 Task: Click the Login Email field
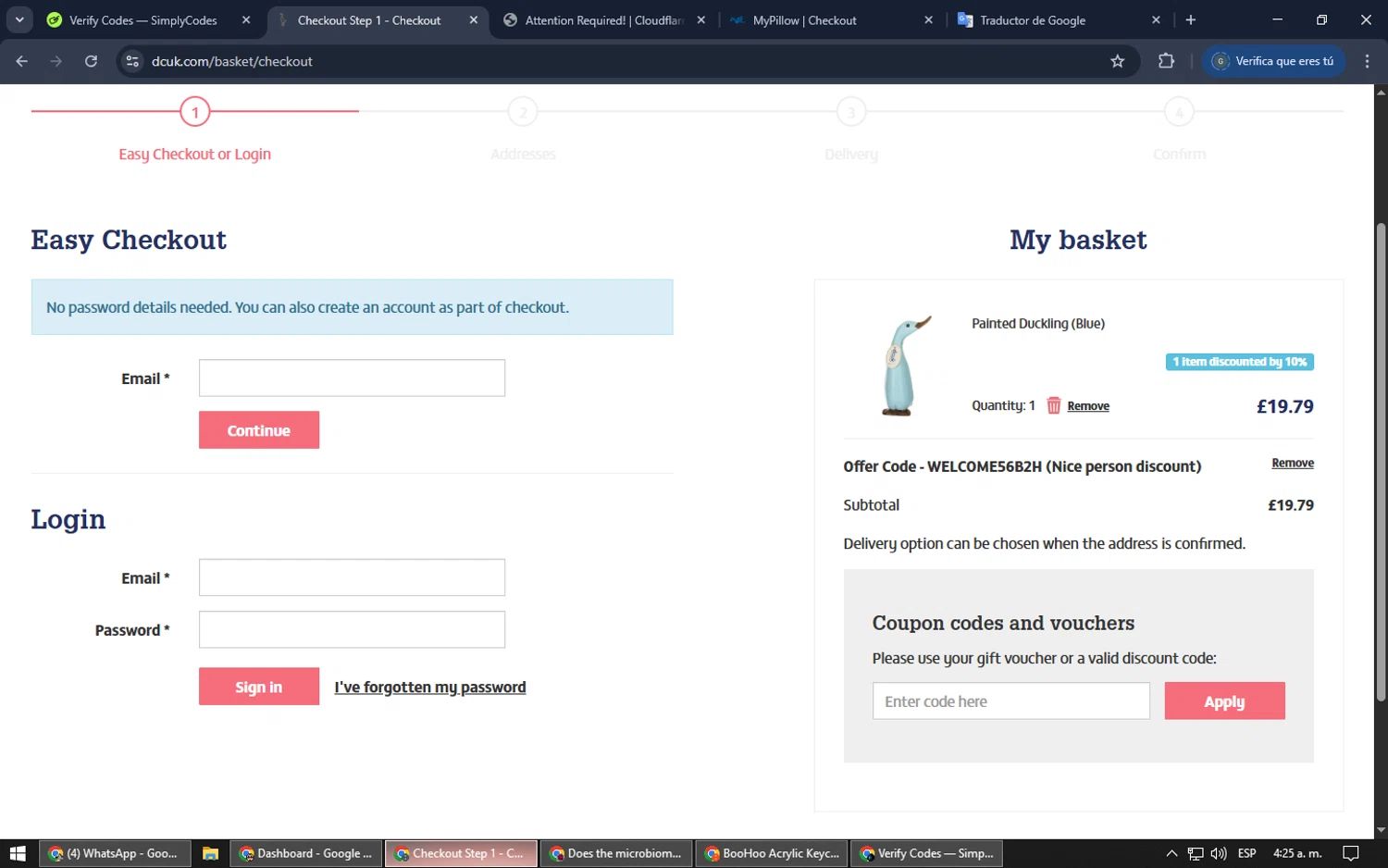click(x=352, y=577)
